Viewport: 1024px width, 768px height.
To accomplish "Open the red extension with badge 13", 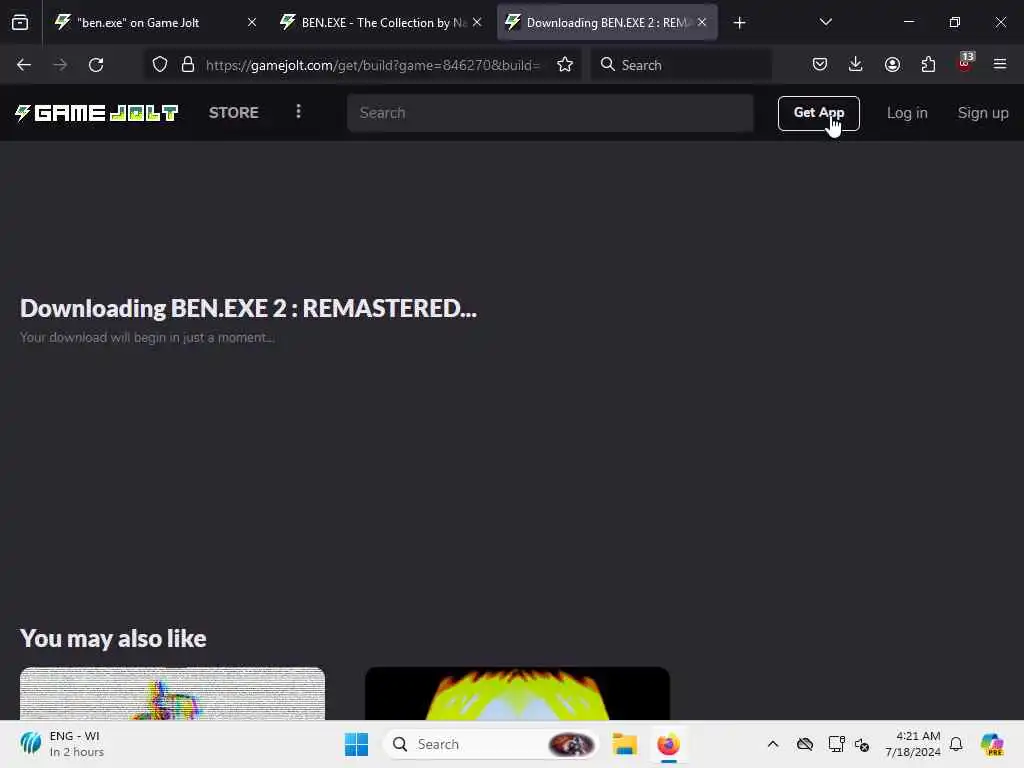I will click(x=965, y=63).
